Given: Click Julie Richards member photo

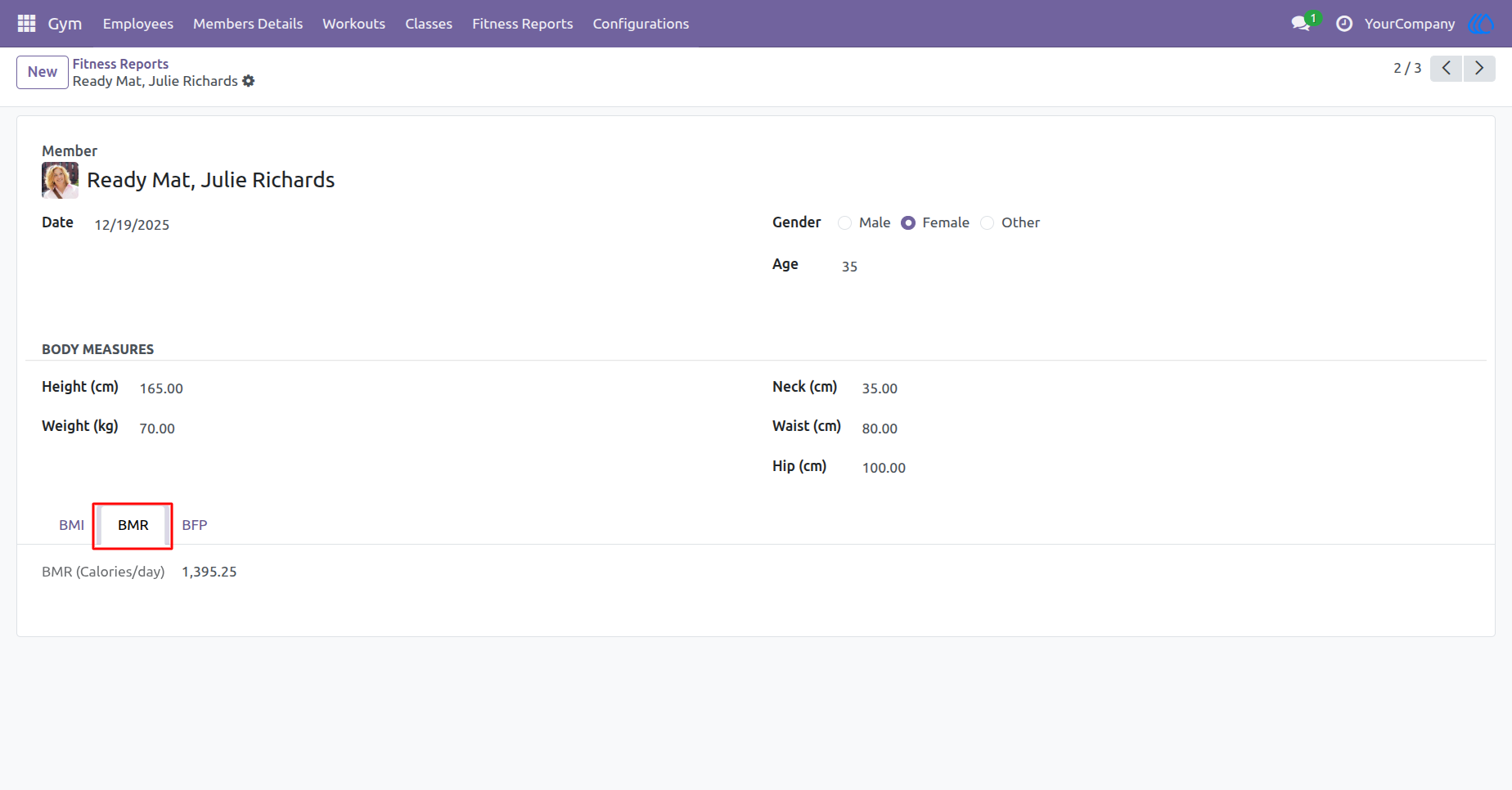Looking at the screenshot, I should (61, 180).
